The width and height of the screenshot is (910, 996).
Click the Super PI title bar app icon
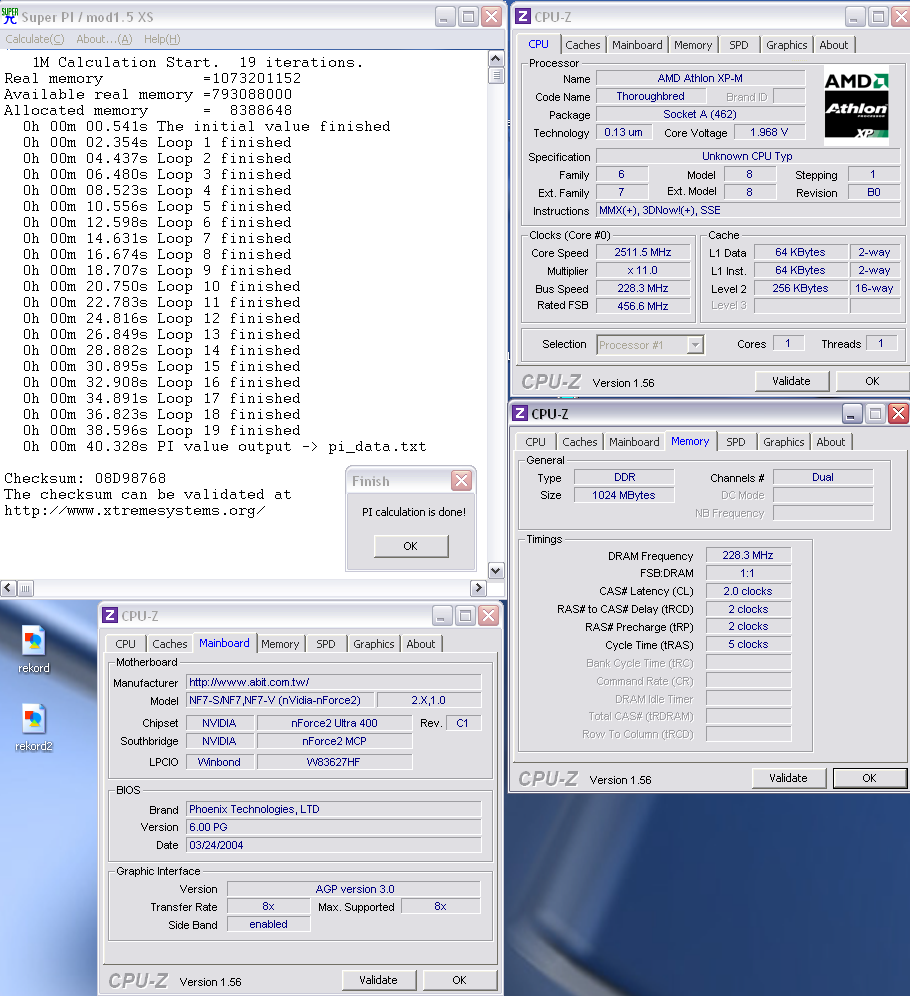click(x=10, y=16)
